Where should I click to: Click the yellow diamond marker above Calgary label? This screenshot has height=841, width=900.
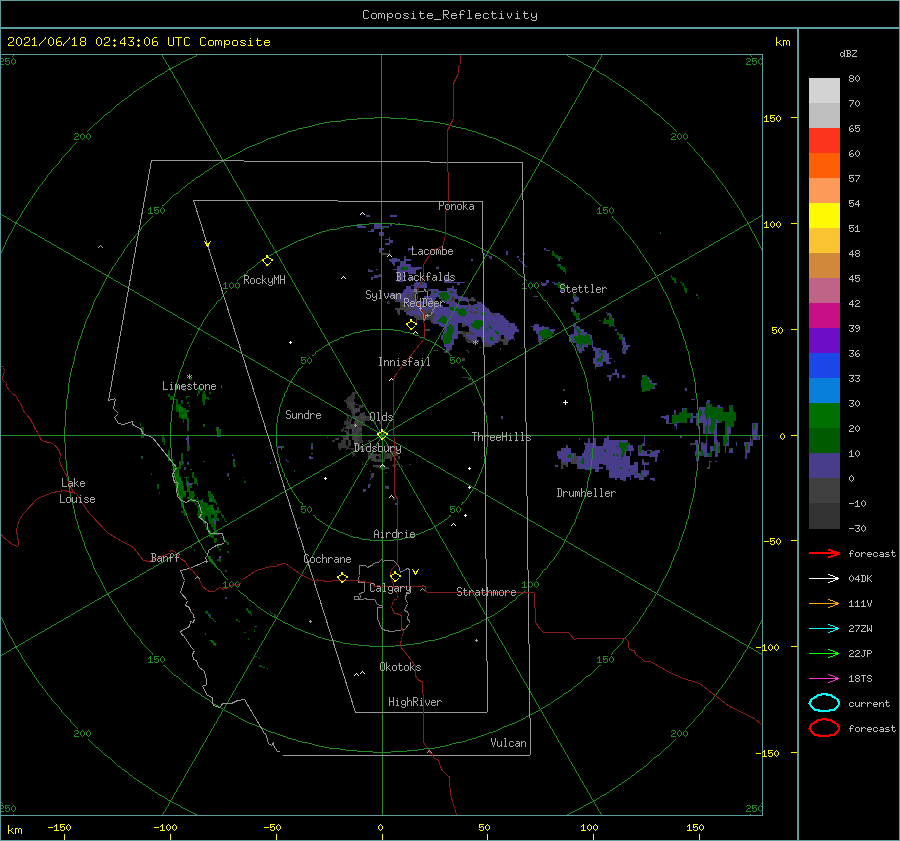click(x=395, y=576)
